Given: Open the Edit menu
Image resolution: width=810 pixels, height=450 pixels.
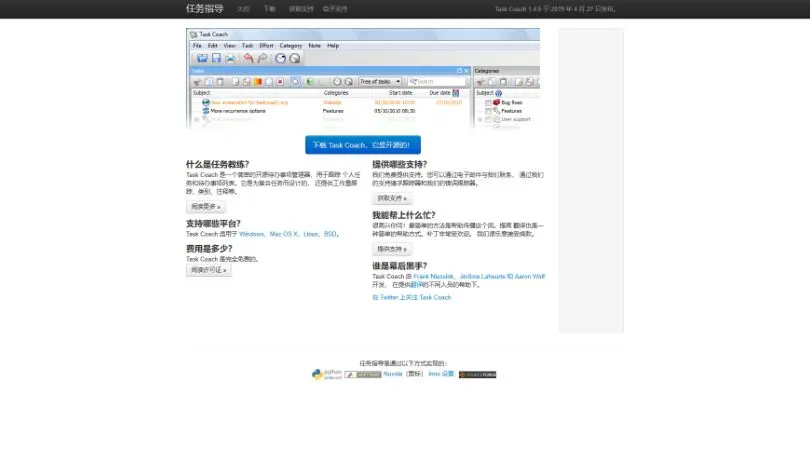Looking at the screenshot, I should point(212,45).
